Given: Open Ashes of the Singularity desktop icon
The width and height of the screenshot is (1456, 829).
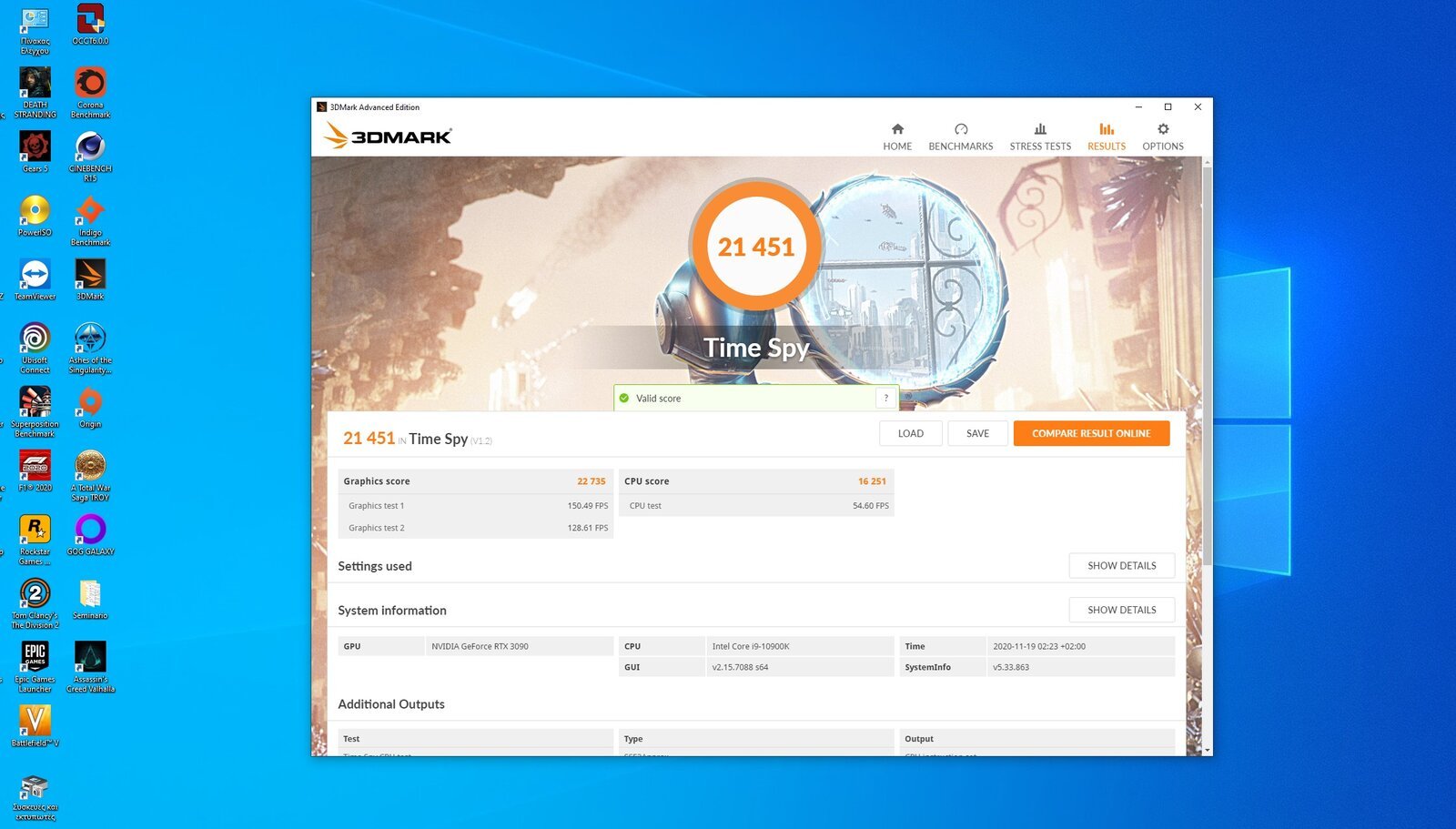Looking at the screenshot, I should click(x=90, y=347).
